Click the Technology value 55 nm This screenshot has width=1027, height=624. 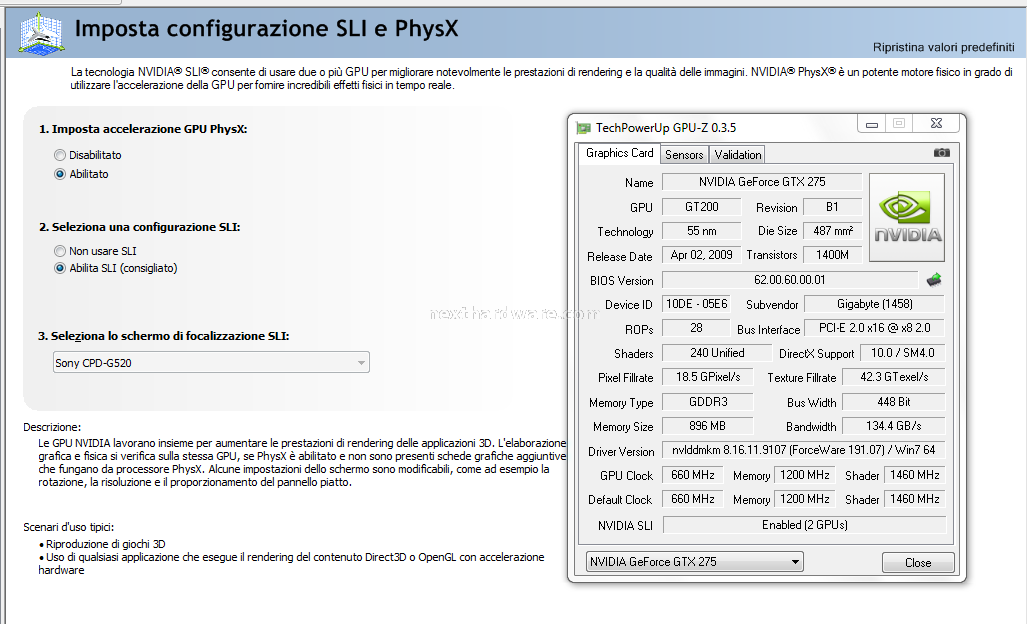click(701, 231)
